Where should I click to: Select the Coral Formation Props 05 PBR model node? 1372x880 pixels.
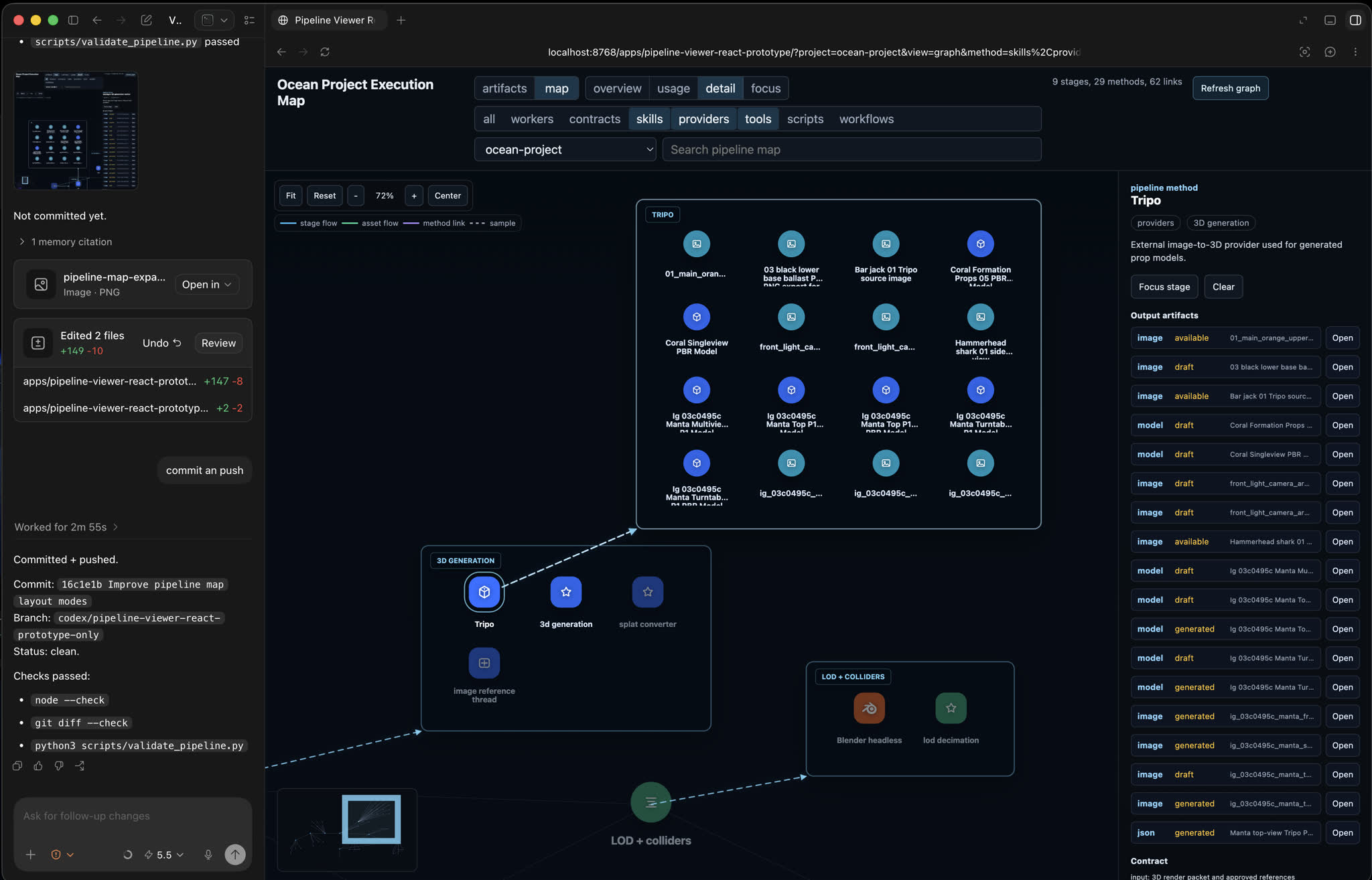[x=980, y=244]
